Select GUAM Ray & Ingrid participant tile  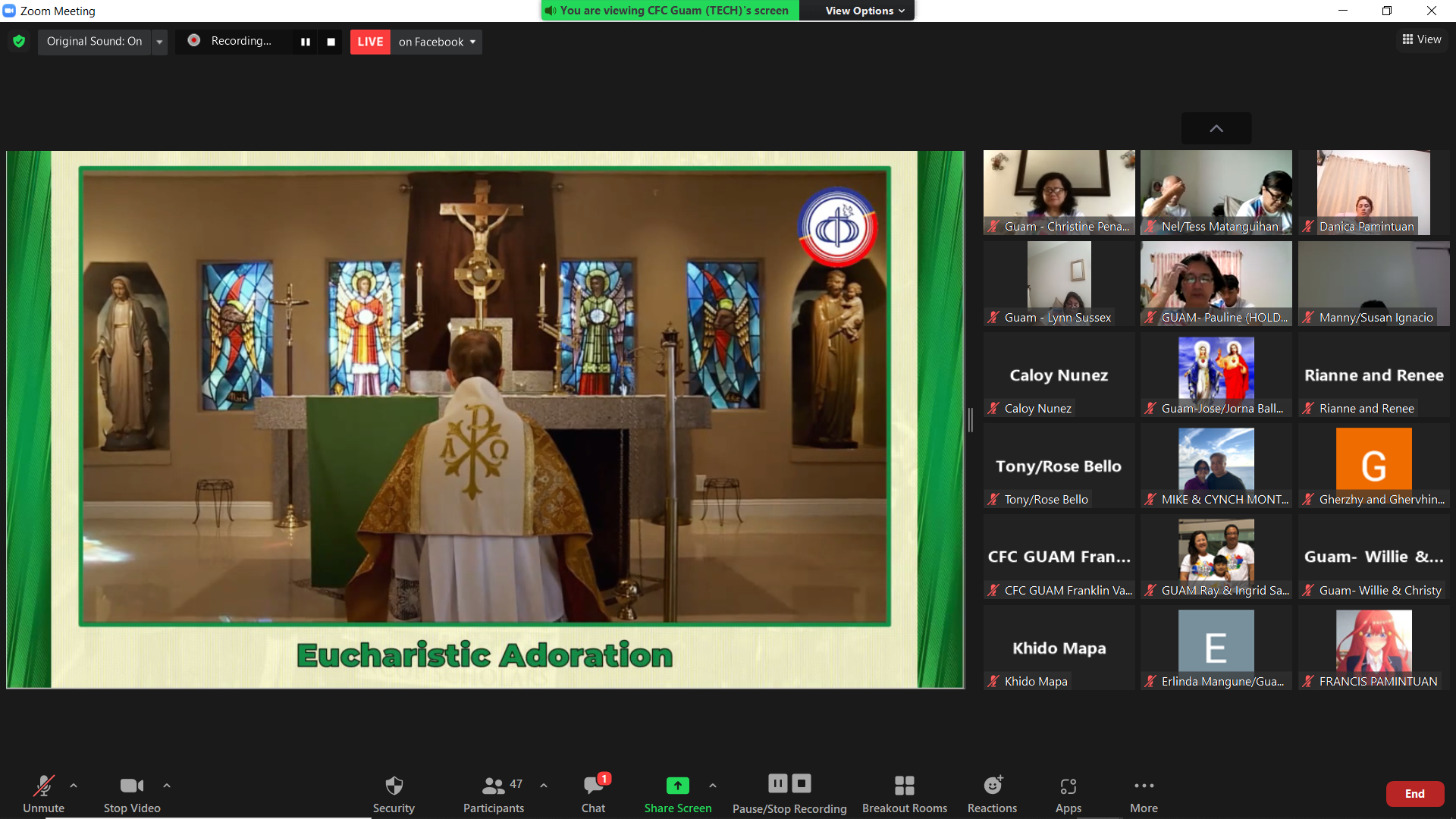coord(1216,557)
